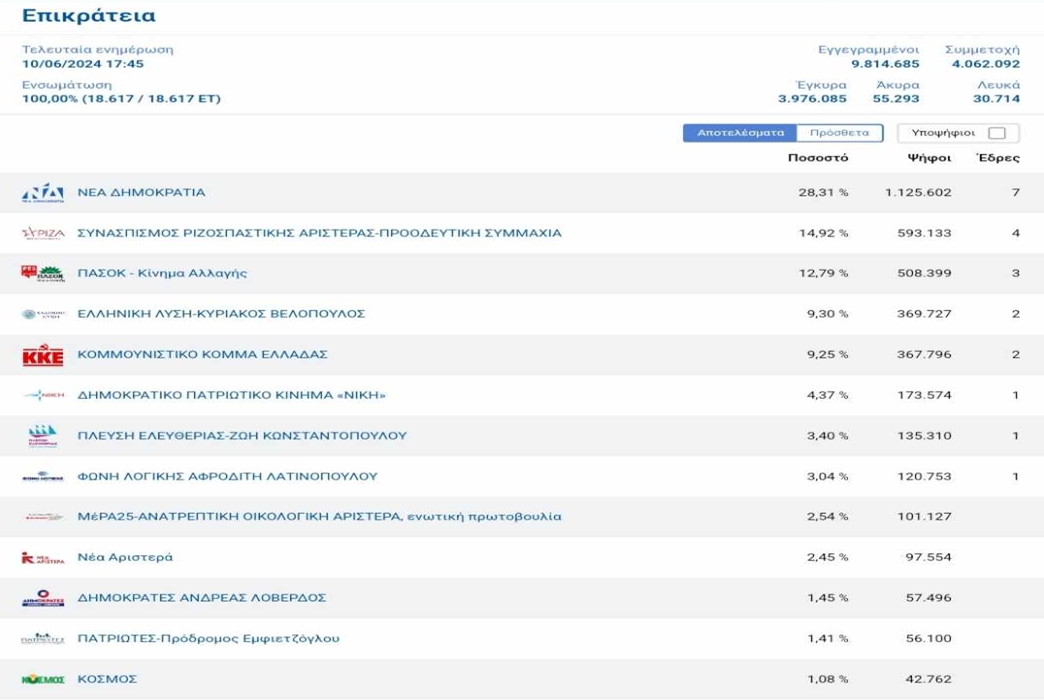Click the ΚΟΣΜΟΣ party logo

click(43, 680)
